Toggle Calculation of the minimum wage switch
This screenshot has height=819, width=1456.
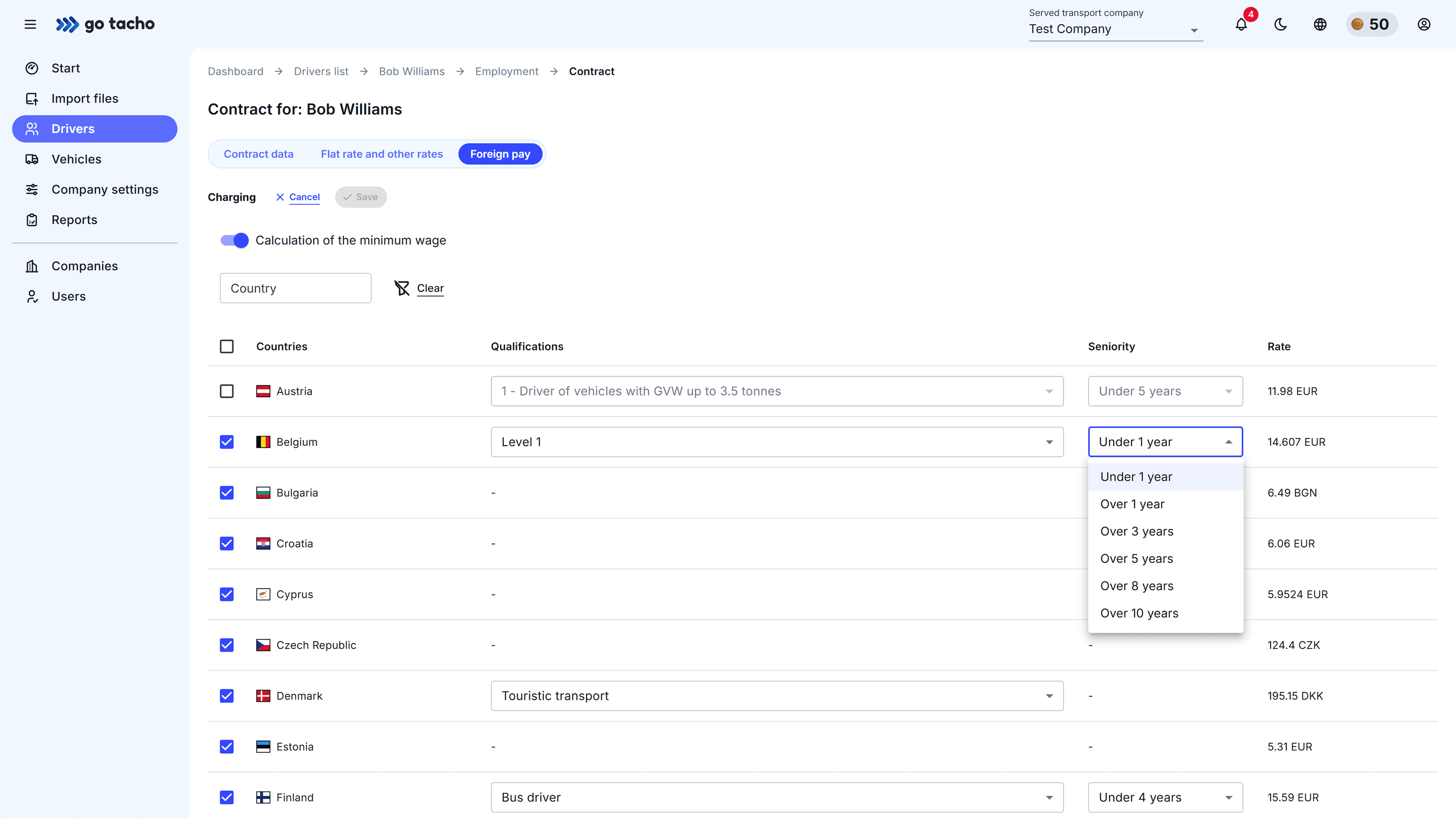point(235,241)
